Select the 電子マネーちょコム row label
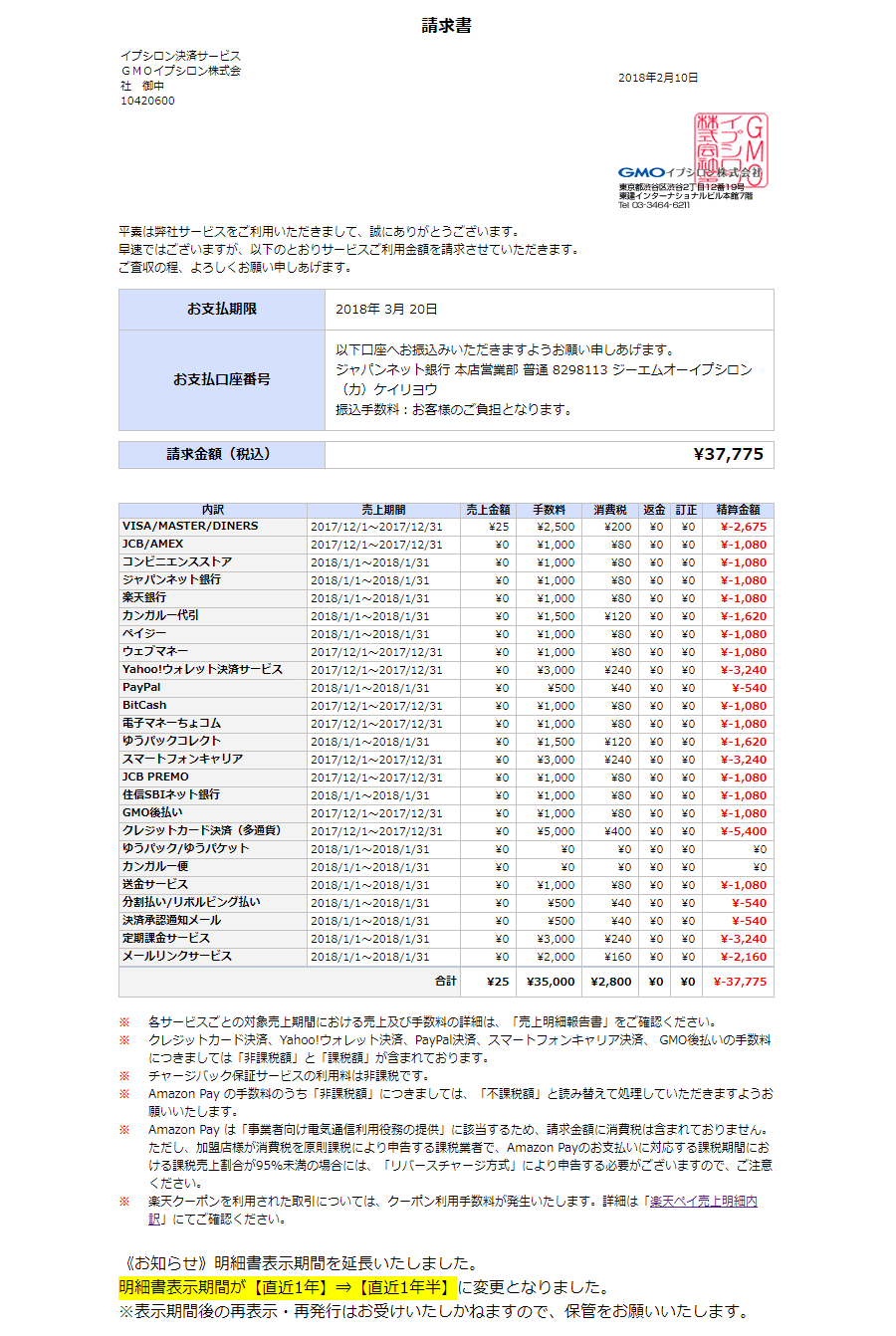Viewport: 896px width, 1336px height. coord(172,723)
